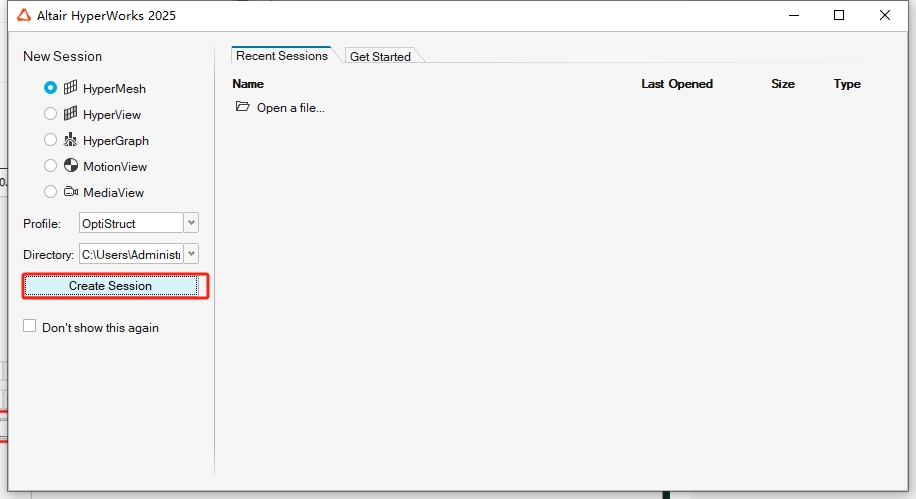Open the Directory dropdown arrow
Image resolution: width=916 pixels, height=499 pixels.
pos(191,254)
